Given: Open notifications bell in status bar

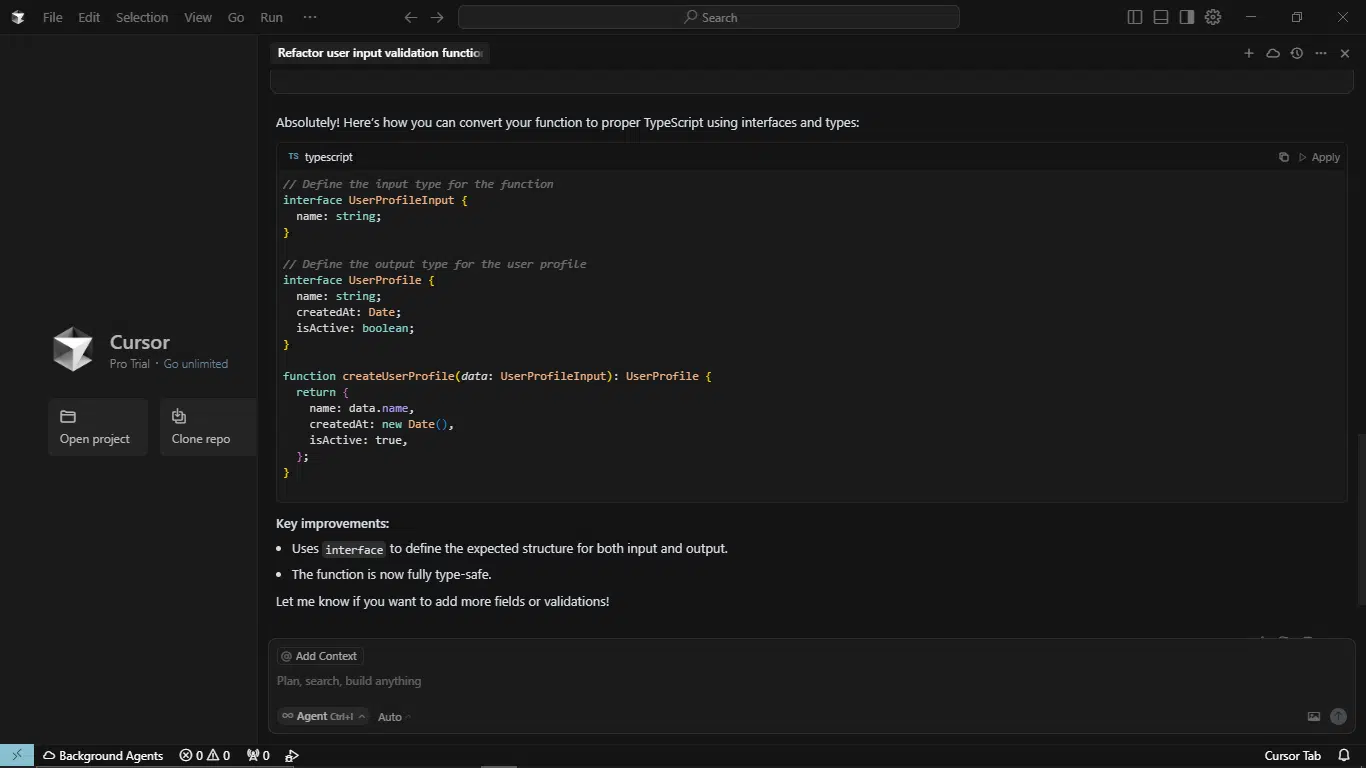Looking at the screenshot, I should (x=1345, y=755).
